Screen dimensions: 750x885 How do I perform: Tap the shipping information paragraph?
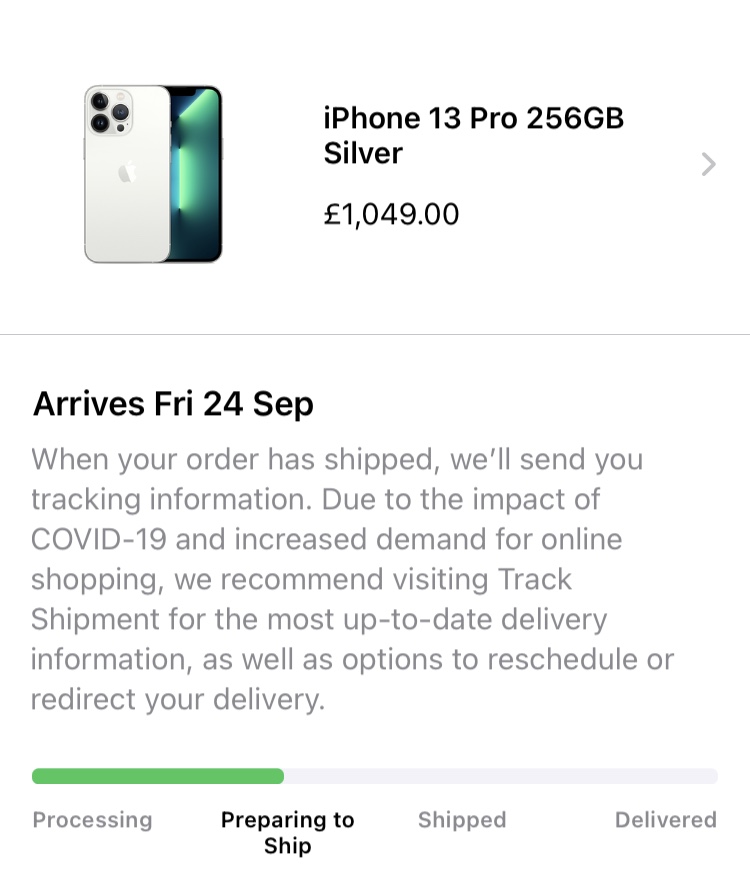[x=353, y=579]
